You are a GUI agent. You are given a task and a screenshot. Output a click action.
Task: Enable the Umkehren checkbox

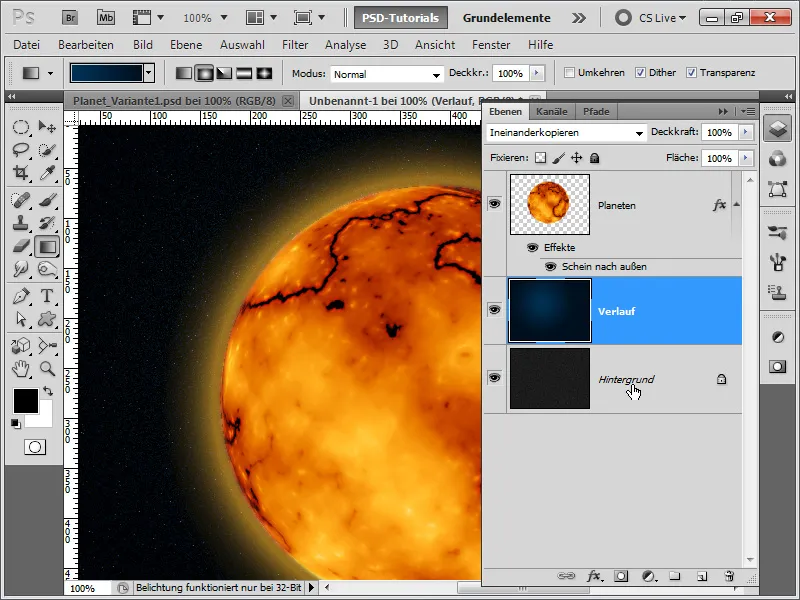pyautogui.click(x=569, y=72)
